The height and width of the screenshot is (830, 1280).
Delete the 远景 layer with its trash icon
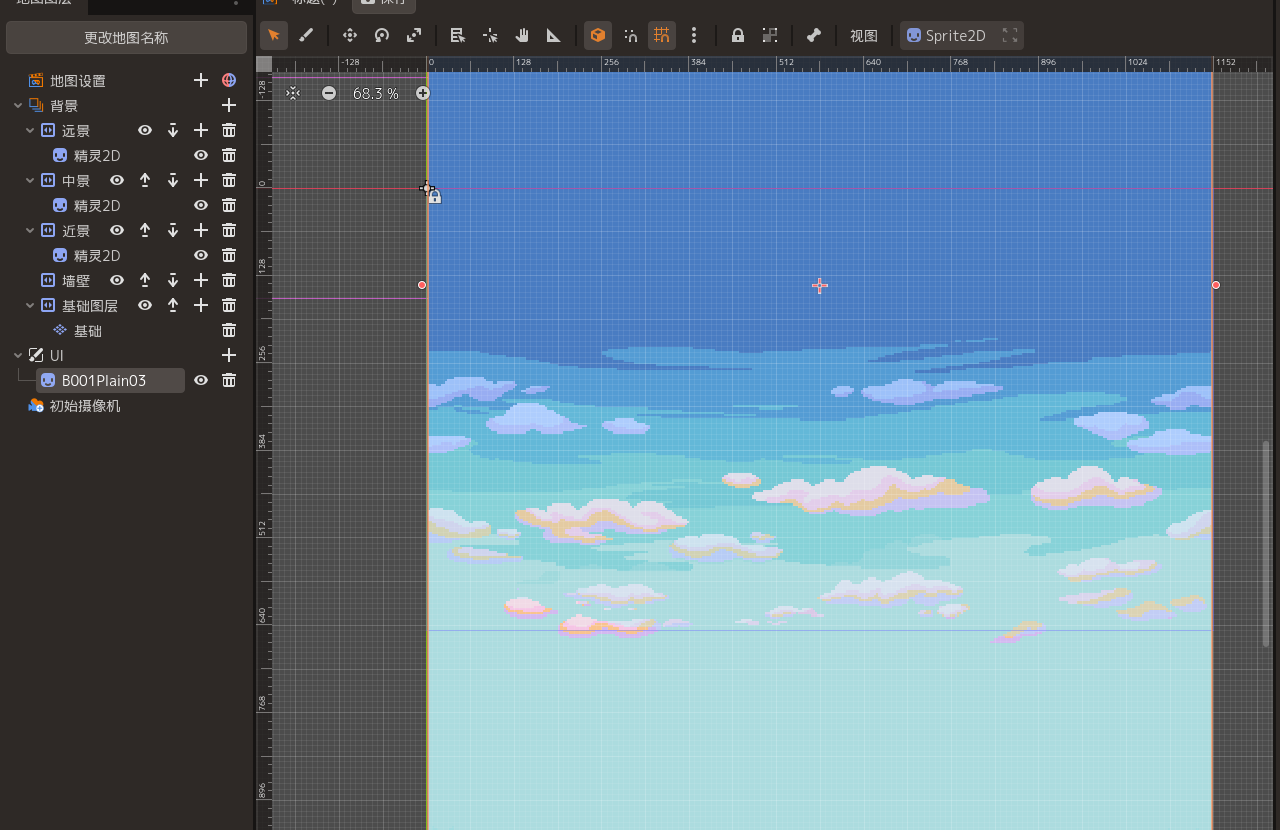coord(229,130)
